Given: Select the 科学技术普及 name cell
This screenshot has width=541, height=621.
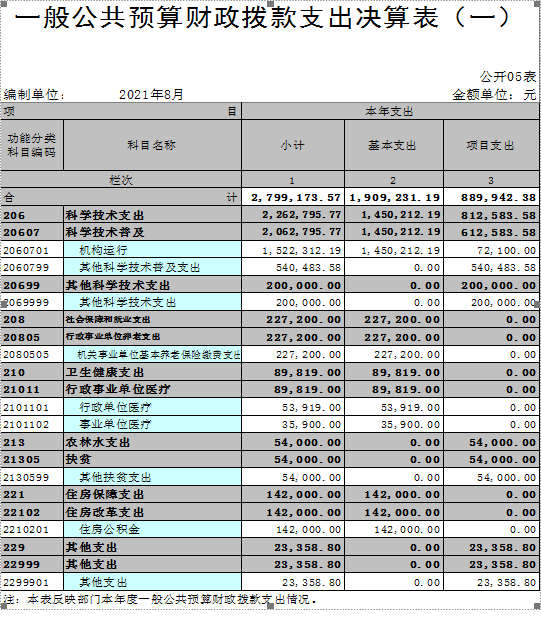Looking at the screenshot, I should point(152,232).
